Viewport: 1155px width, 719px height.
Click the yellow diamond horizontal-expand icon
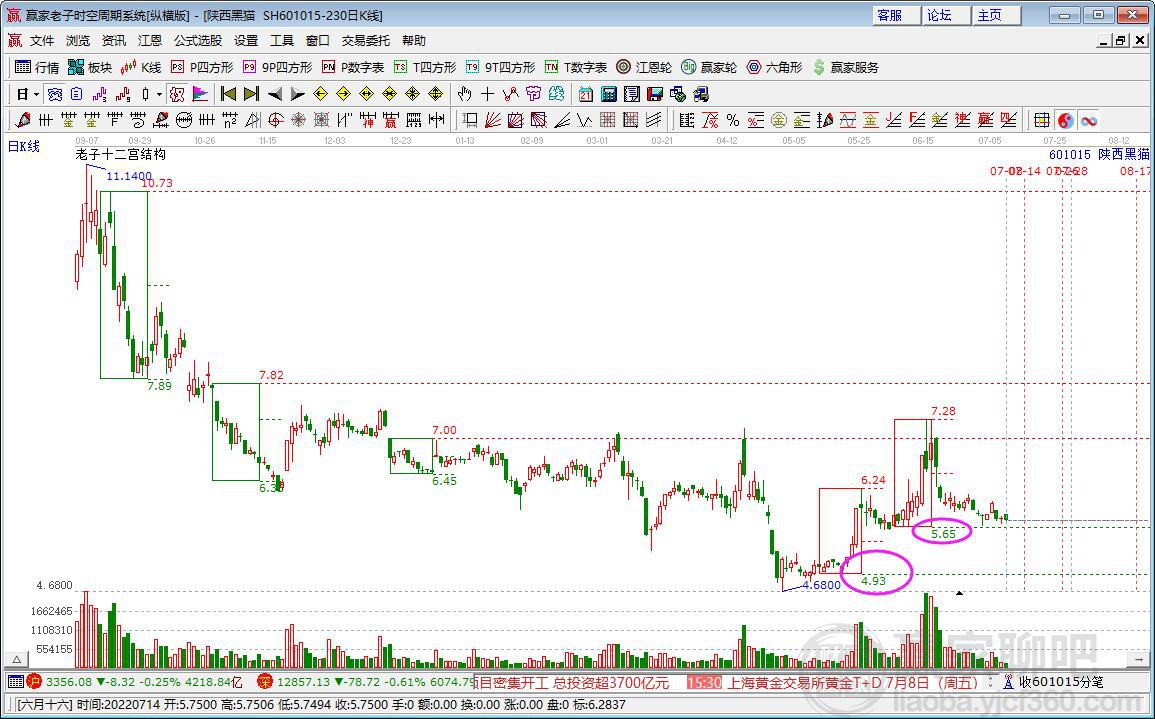click(366, 94)
